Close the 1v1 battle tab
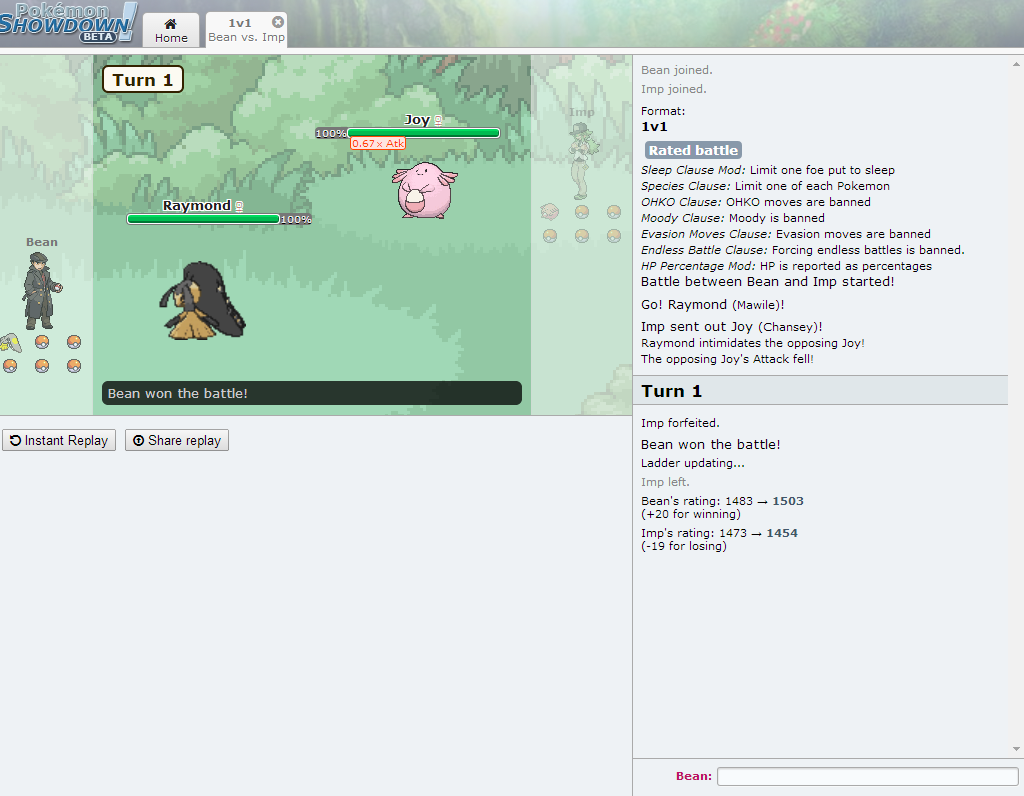This screenshot has height=796, width=1024. coord(278,22)
